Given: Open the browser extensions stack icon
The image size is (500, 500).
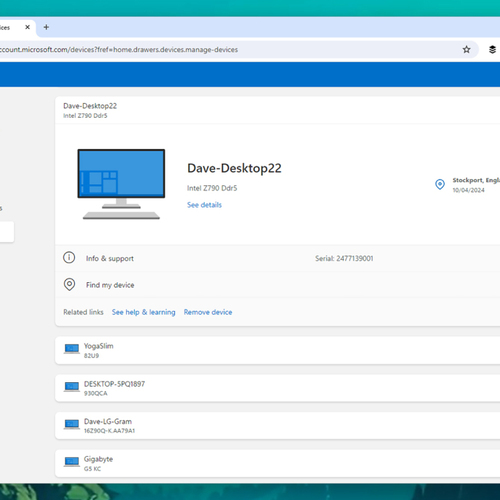Looking at the screenshot, I should (x=492, y=50).
